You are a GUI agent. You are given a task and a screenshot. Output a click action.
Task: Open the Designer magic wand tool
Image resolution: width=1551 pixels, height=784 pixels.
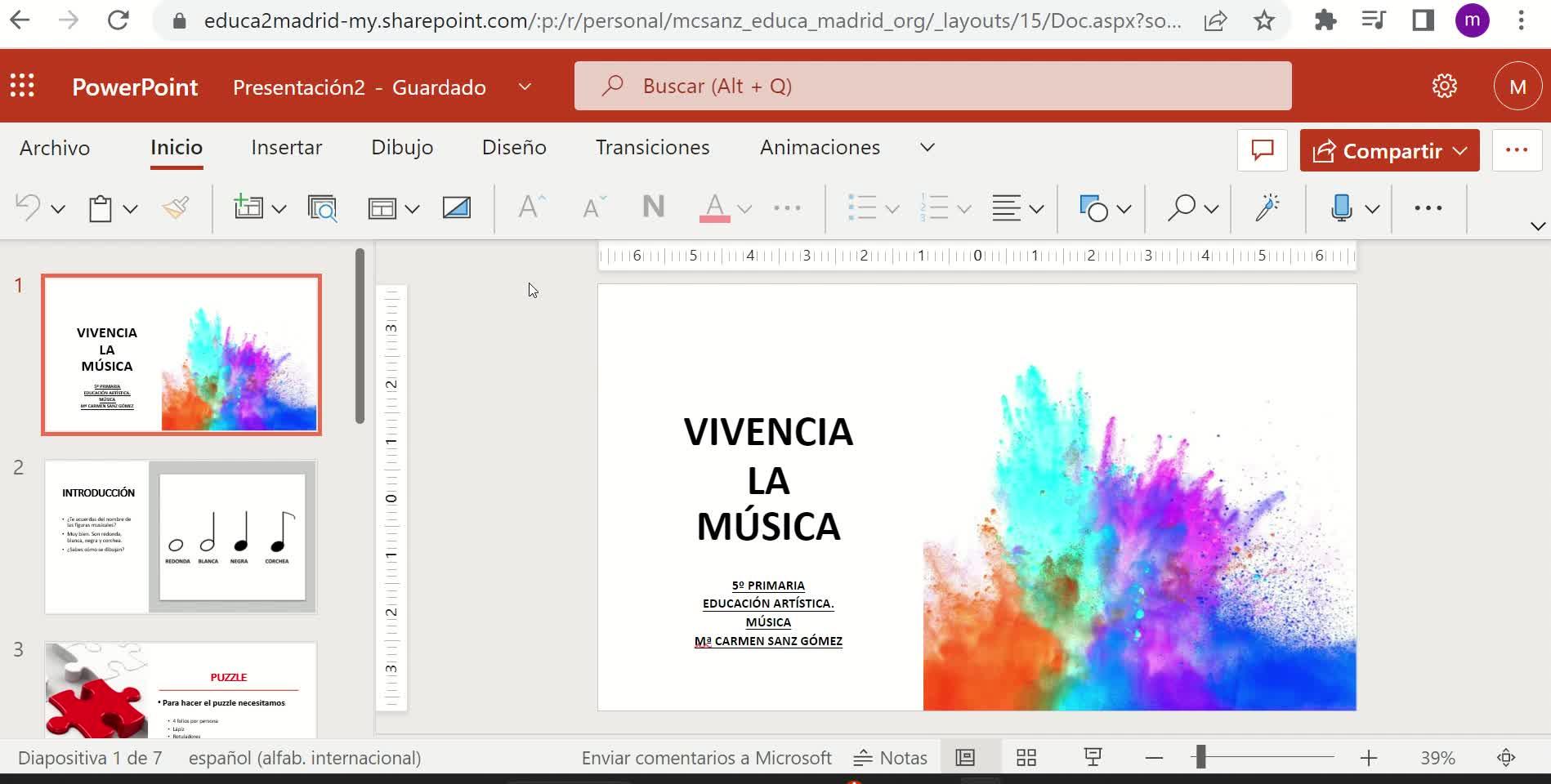1267,208
